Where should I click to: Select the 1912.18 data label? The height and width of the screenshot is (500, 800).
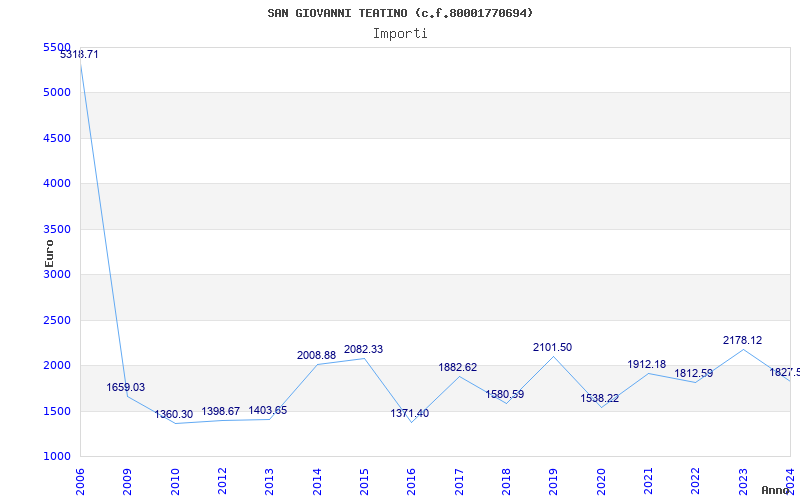tap(647, 364)
